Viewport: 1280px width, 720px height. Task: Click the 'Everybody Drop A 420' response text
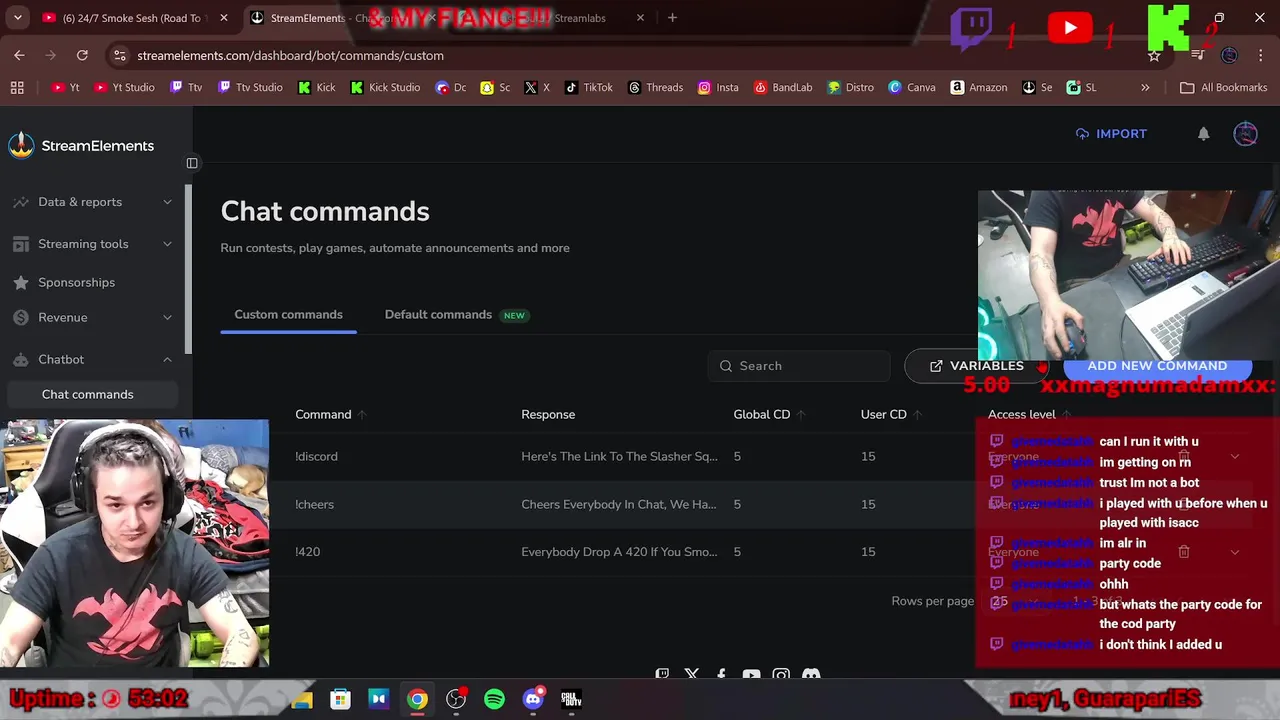[x=619, y=552]
